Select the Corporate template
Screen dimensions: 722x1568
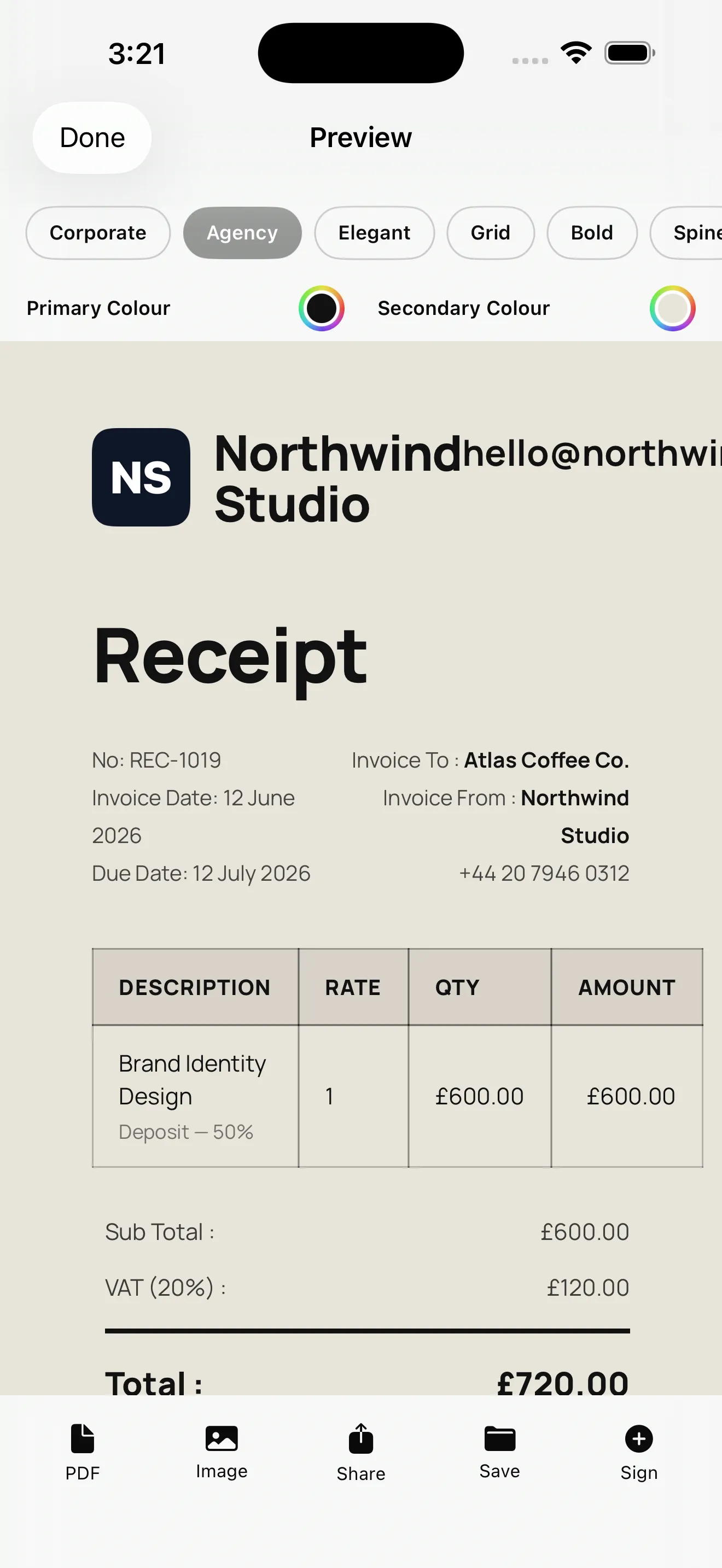pyautogui.click(x=98, y=232)
